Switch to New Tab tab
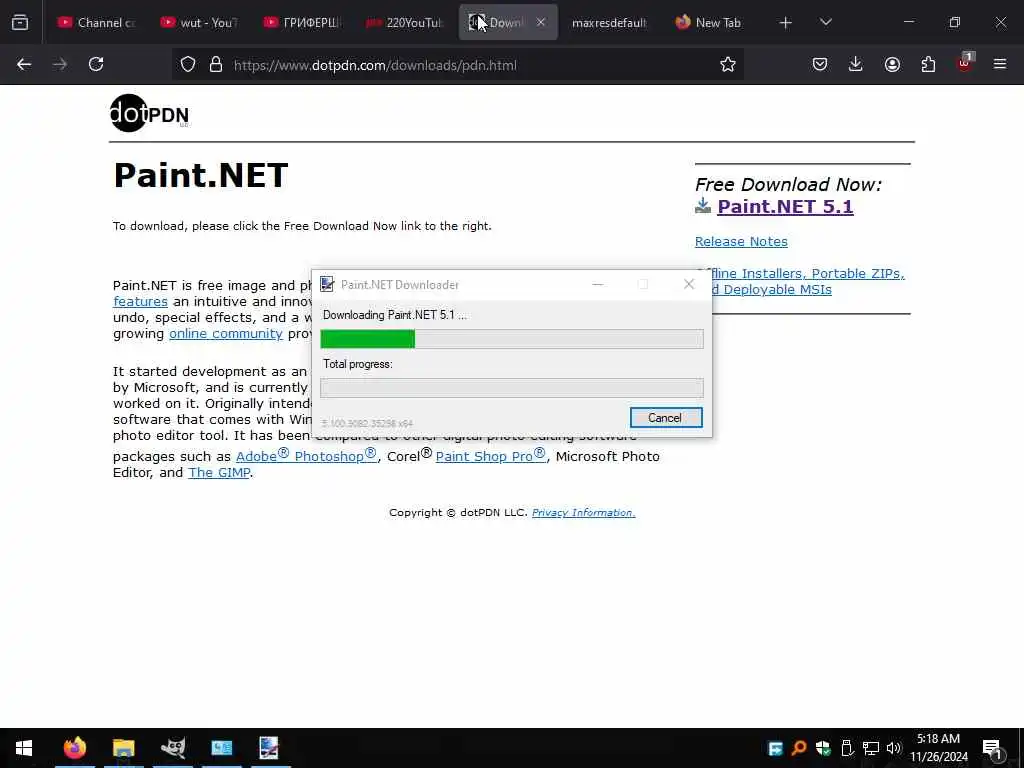 (x=712, y=23)
